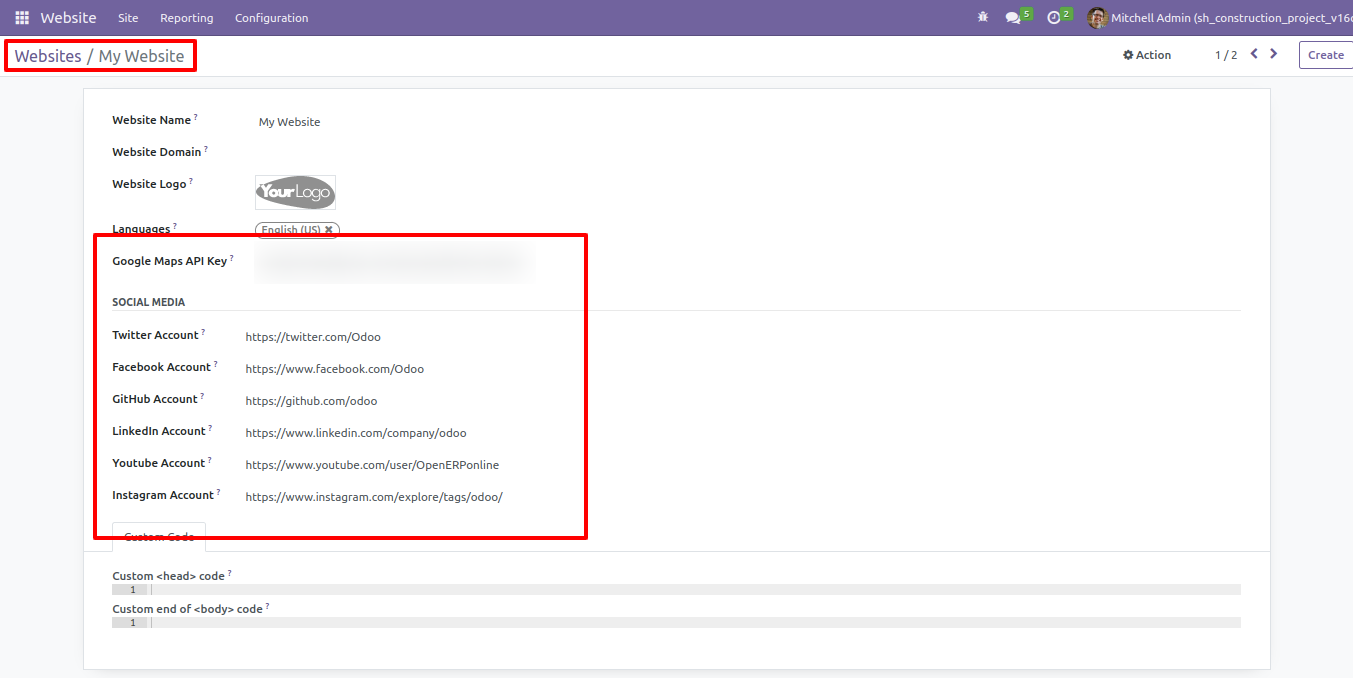Open the conversations messages icon
The height and width of the screenshot is (678, 1353).
(x=1013, y=18)
